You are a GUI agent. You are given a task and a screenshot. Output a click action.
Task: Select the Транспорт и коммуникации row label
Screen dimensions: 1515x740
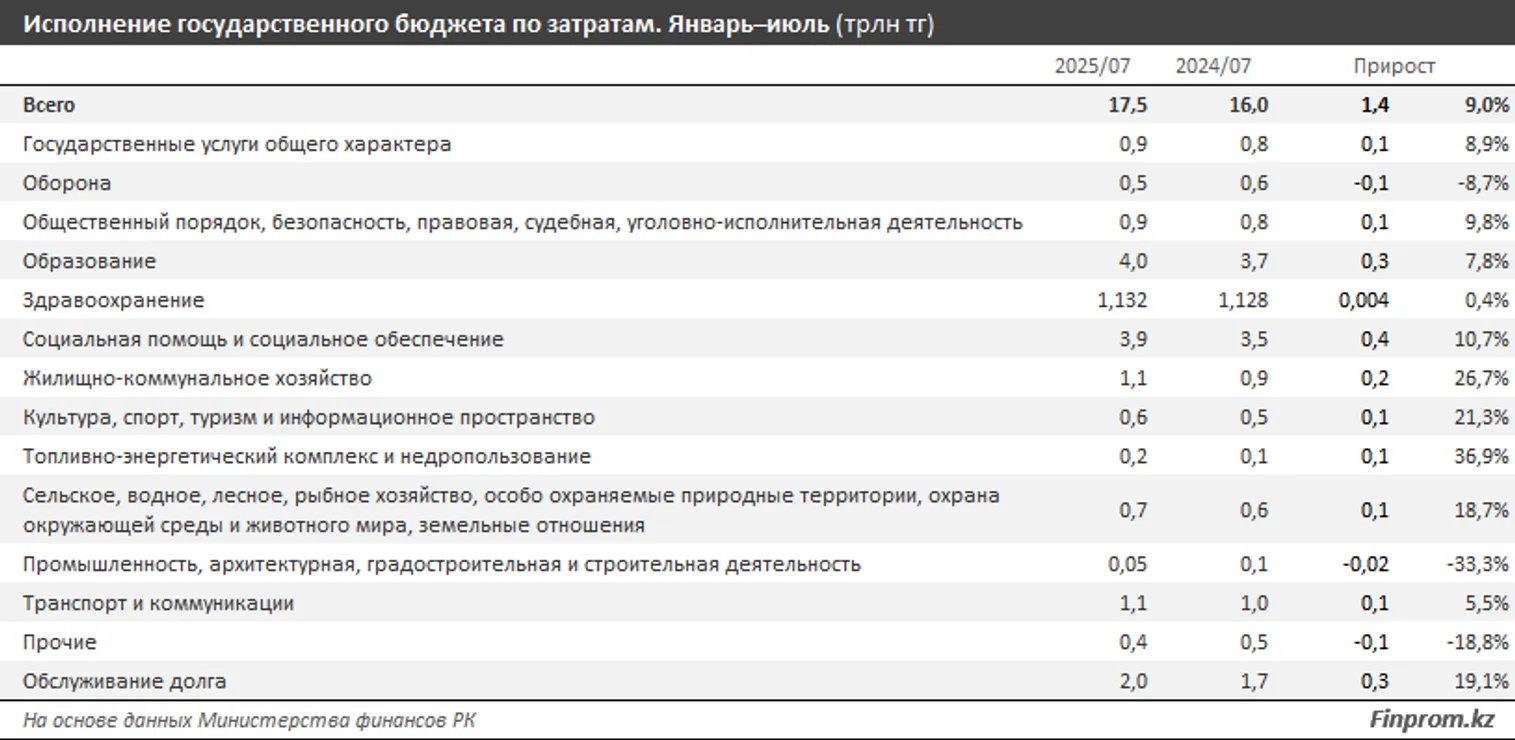click(x=158, y=603)
